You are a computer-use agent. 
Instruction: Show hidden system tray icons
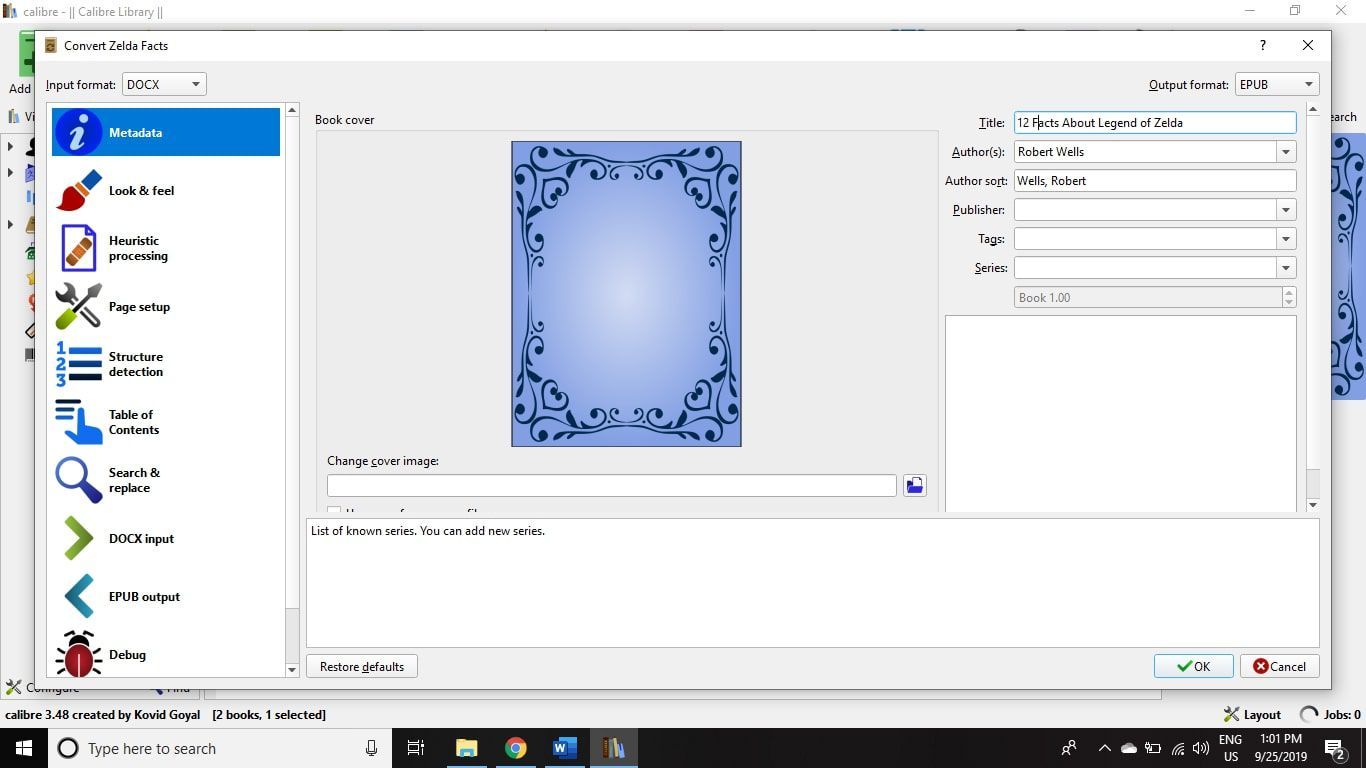pos(1104,748)
